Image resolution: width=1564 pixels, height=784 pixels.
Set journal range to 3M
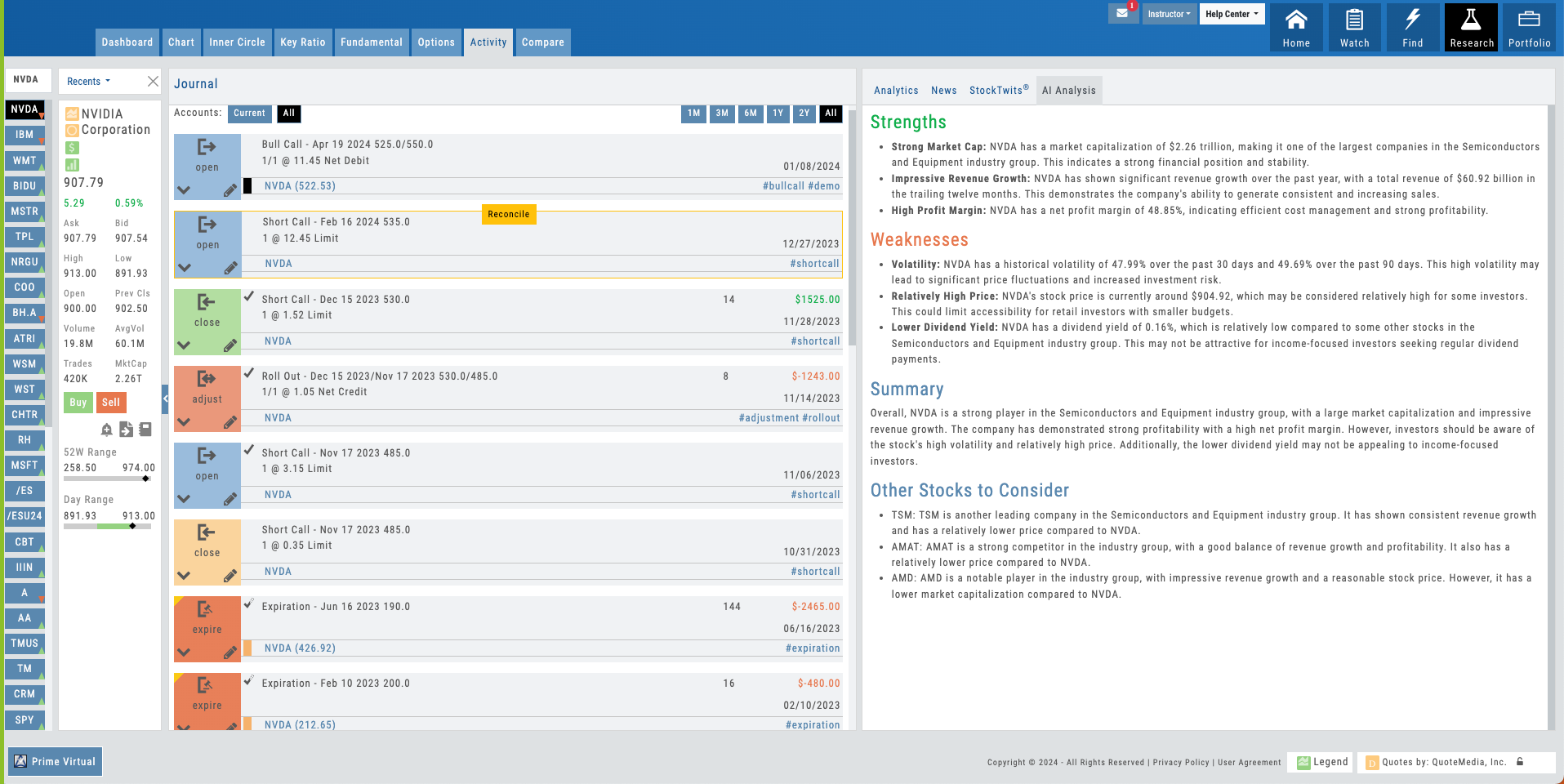click(722, 114)
